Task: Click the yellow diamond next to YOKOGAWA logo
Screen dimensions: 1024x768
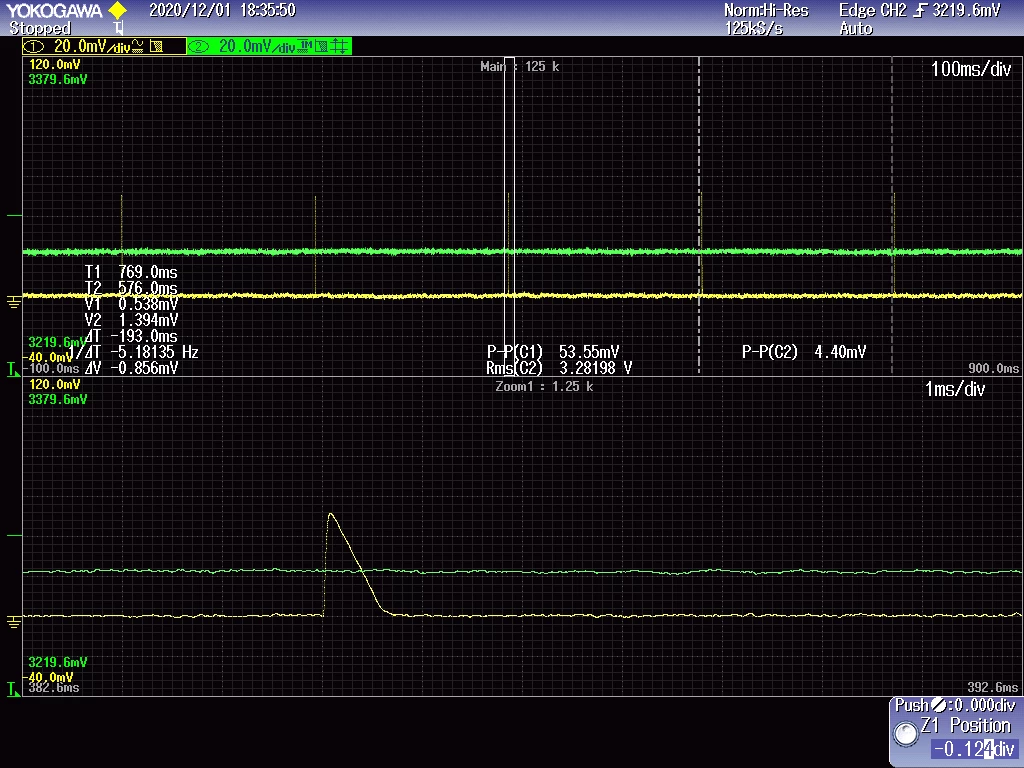Action: (118, 10)
